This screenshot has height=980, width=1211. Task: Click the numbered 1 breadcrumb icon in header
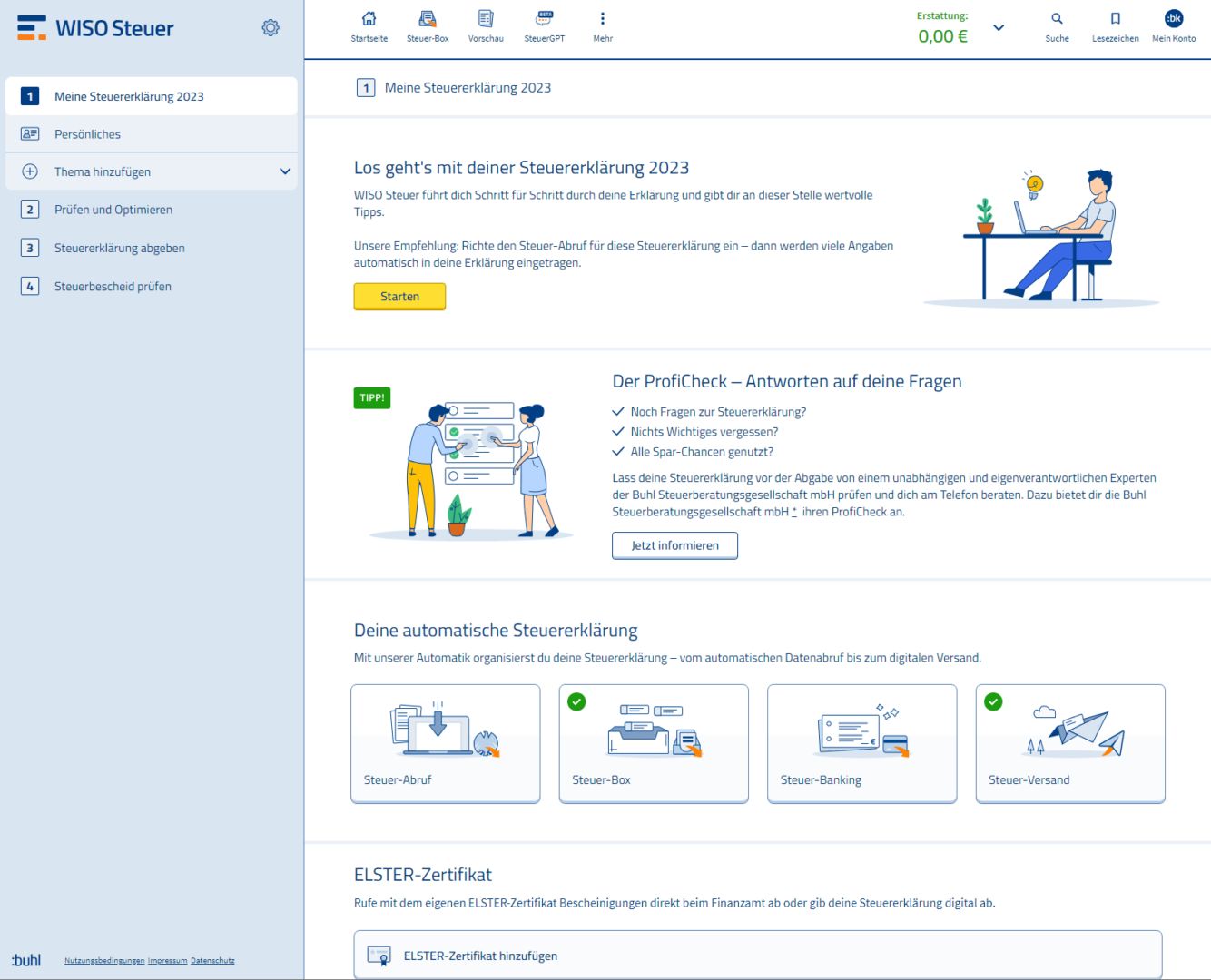pos(366,88)
